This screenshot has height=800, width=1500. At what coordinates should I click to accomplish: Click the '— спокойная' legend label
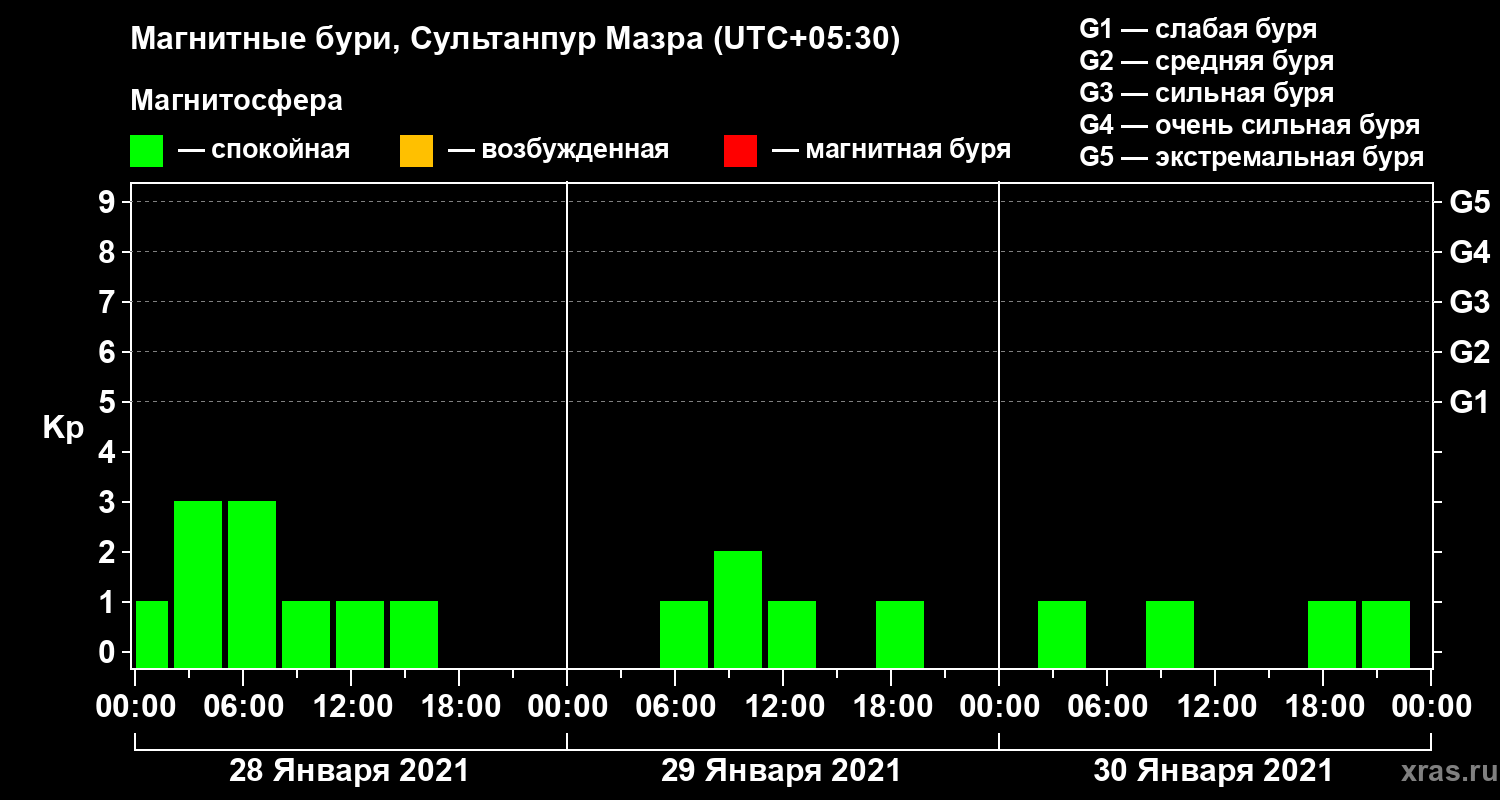(x=264, y=151)
